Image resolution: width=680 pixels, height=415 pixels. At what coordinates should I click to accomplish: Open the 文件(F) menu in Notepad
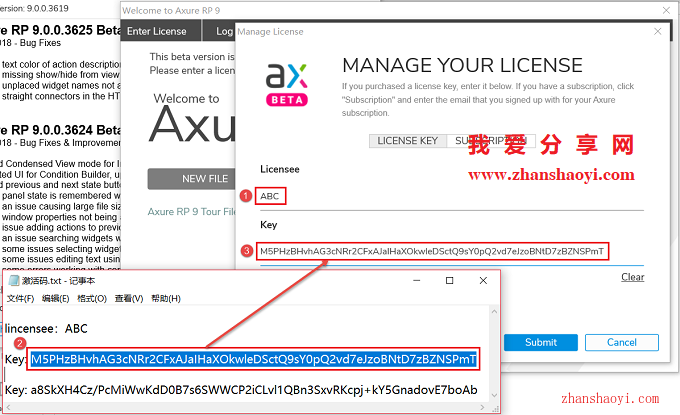point(20,298)
